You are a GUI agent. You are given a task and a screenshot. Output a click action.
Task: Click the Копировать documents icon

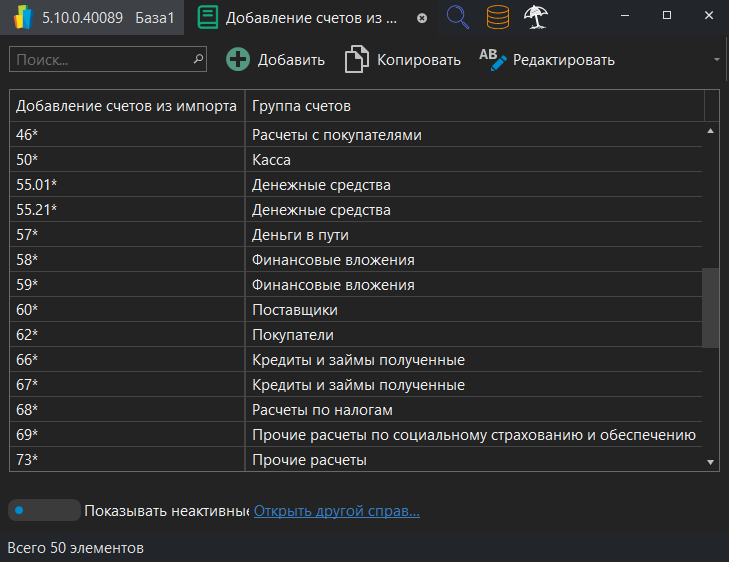point(357,59)
